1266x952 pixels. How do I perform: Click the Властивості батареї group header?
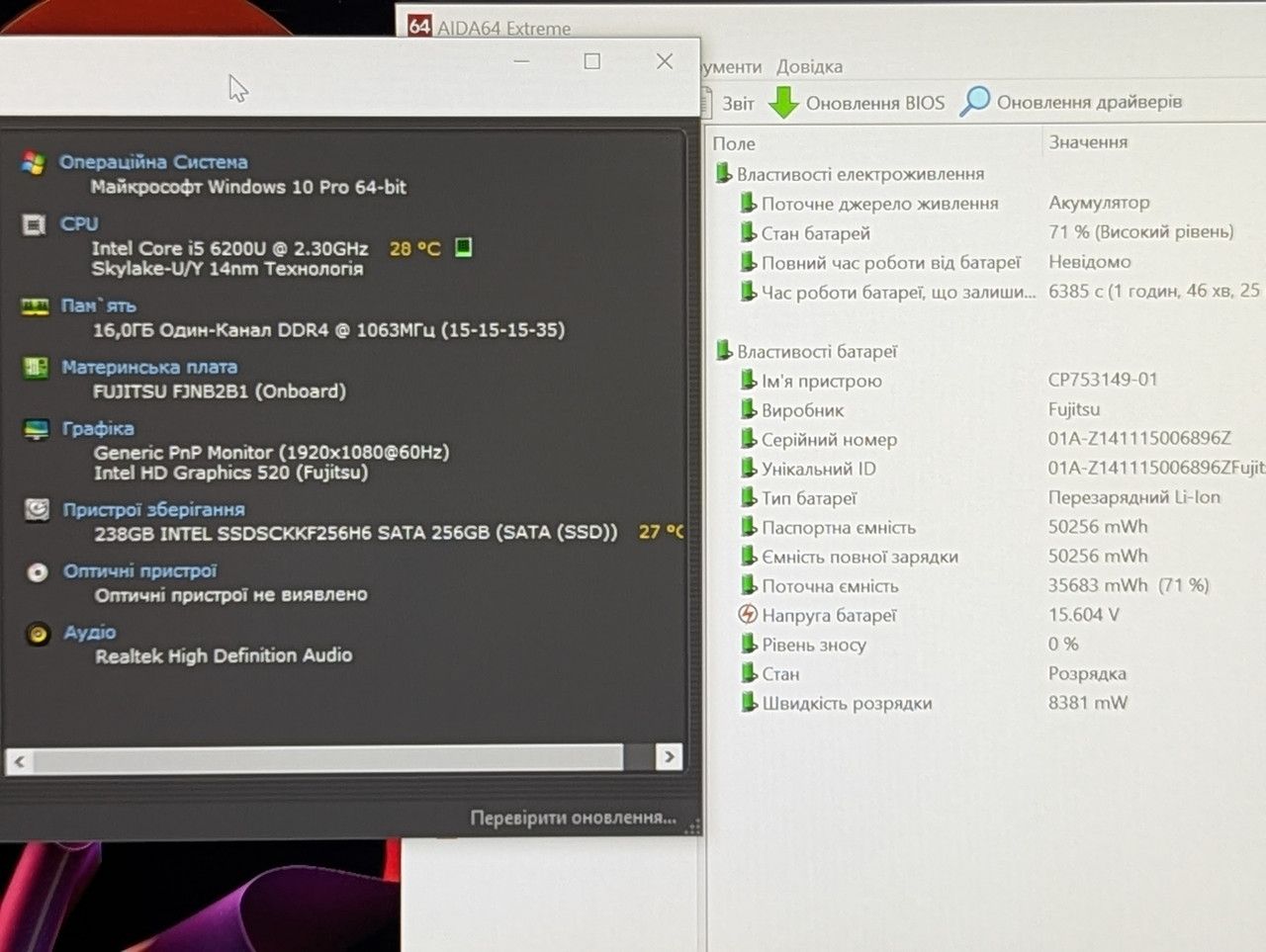pos(817,351)
